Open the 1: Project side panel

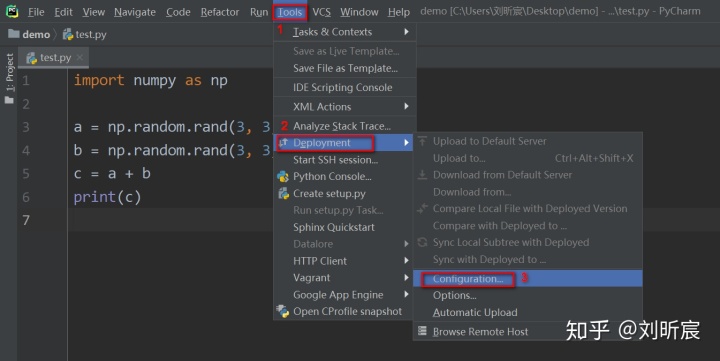(9, 79)
